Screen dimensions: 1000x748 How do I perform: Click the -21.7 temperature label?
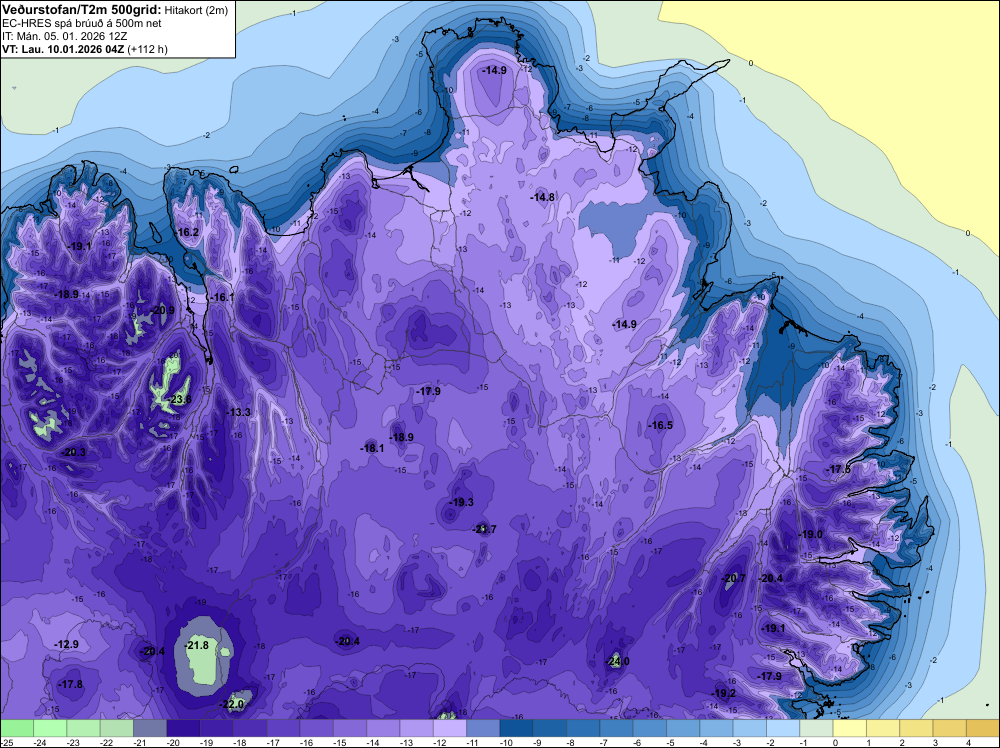(484, 529)
